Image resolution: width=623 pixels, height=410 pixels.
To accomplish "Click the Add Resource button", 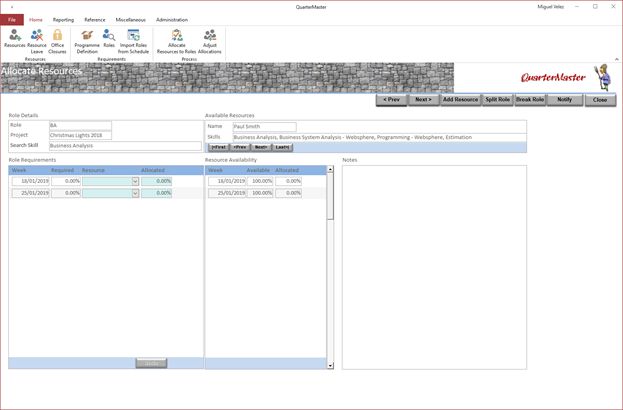I will pyautogui.click(x=460, y=100).
